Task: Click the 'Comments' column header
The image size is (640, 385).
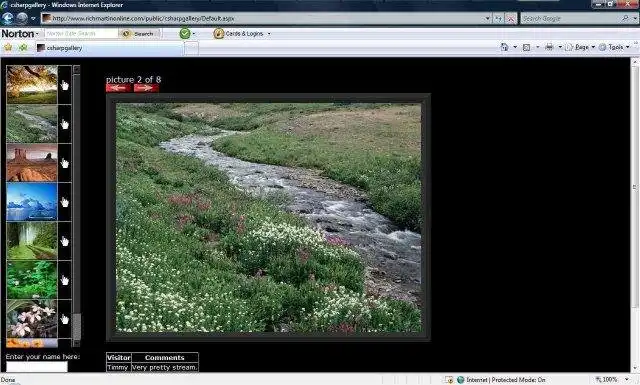Action: tap(164, 358)
